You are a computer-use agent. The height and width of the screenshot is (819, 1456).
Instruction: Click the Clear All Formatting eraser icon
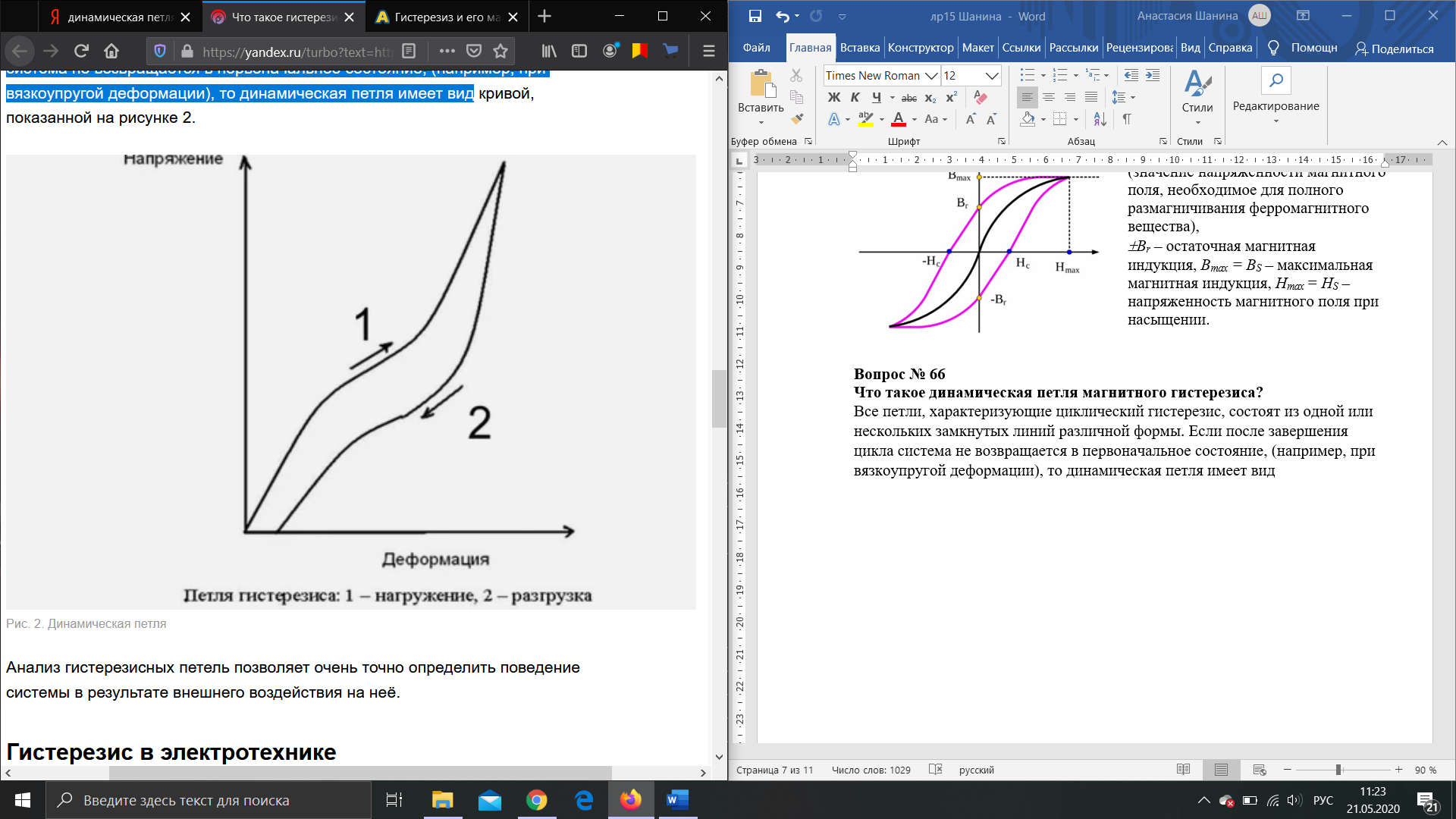[981, 97]
